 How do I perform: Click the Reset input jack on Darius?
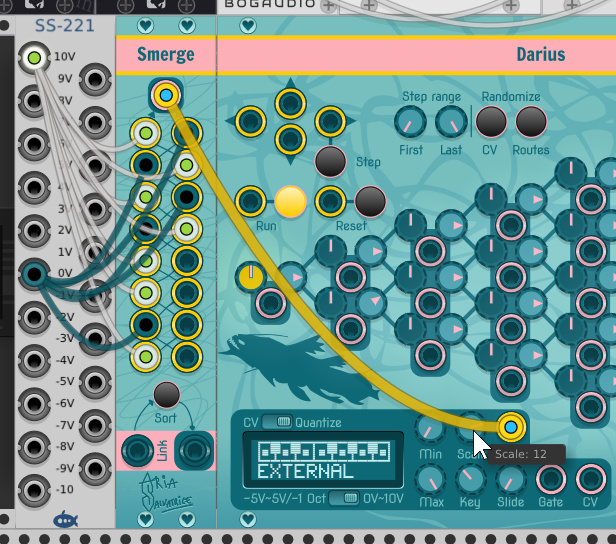[330, 201]
